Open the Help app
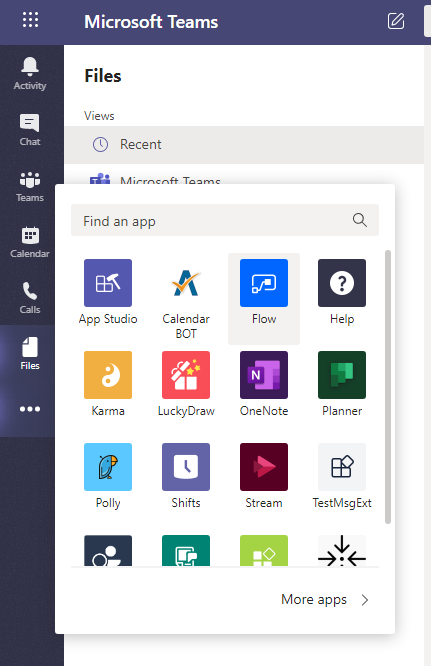The width and height of the screenshot is (431, 666). (342, 292)
